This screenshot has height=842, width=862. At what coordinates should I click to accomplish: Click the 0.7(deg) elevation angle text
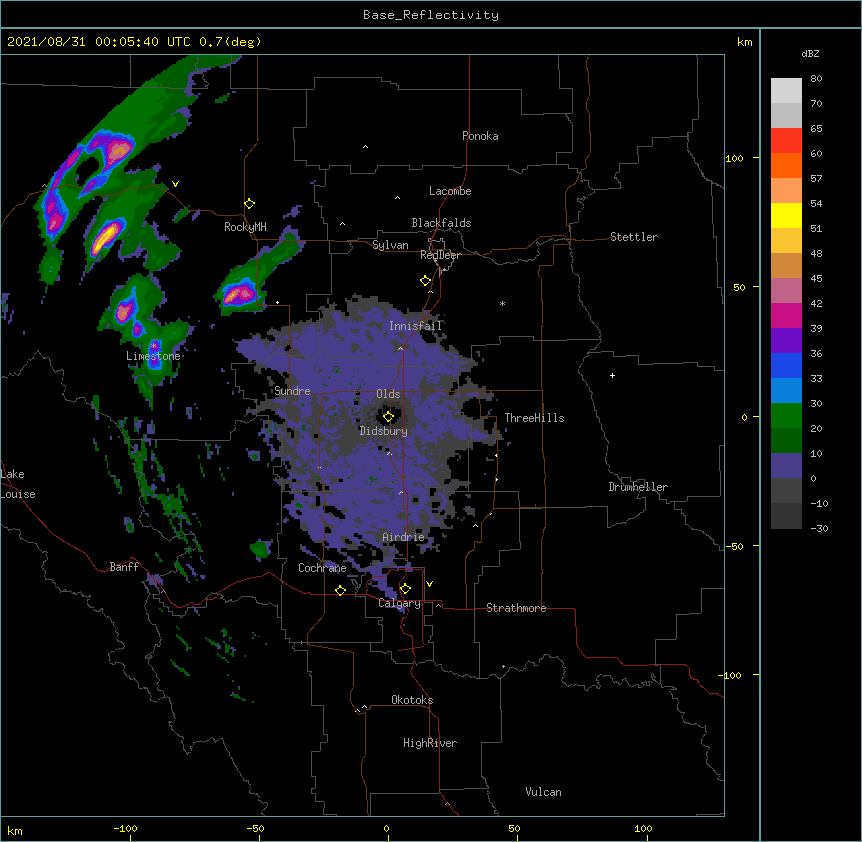click(230, 42)
